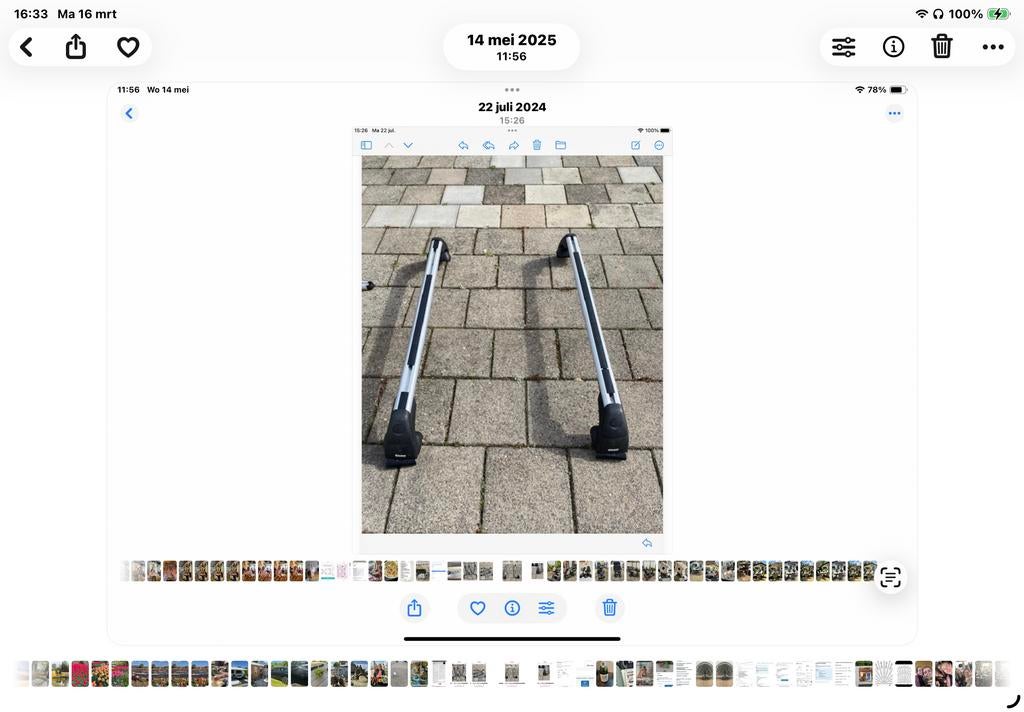Viewport: 1024px width, 712px height.
Task: Tap the blue trash icon inside the screenshot
Action: click(609, 608)
